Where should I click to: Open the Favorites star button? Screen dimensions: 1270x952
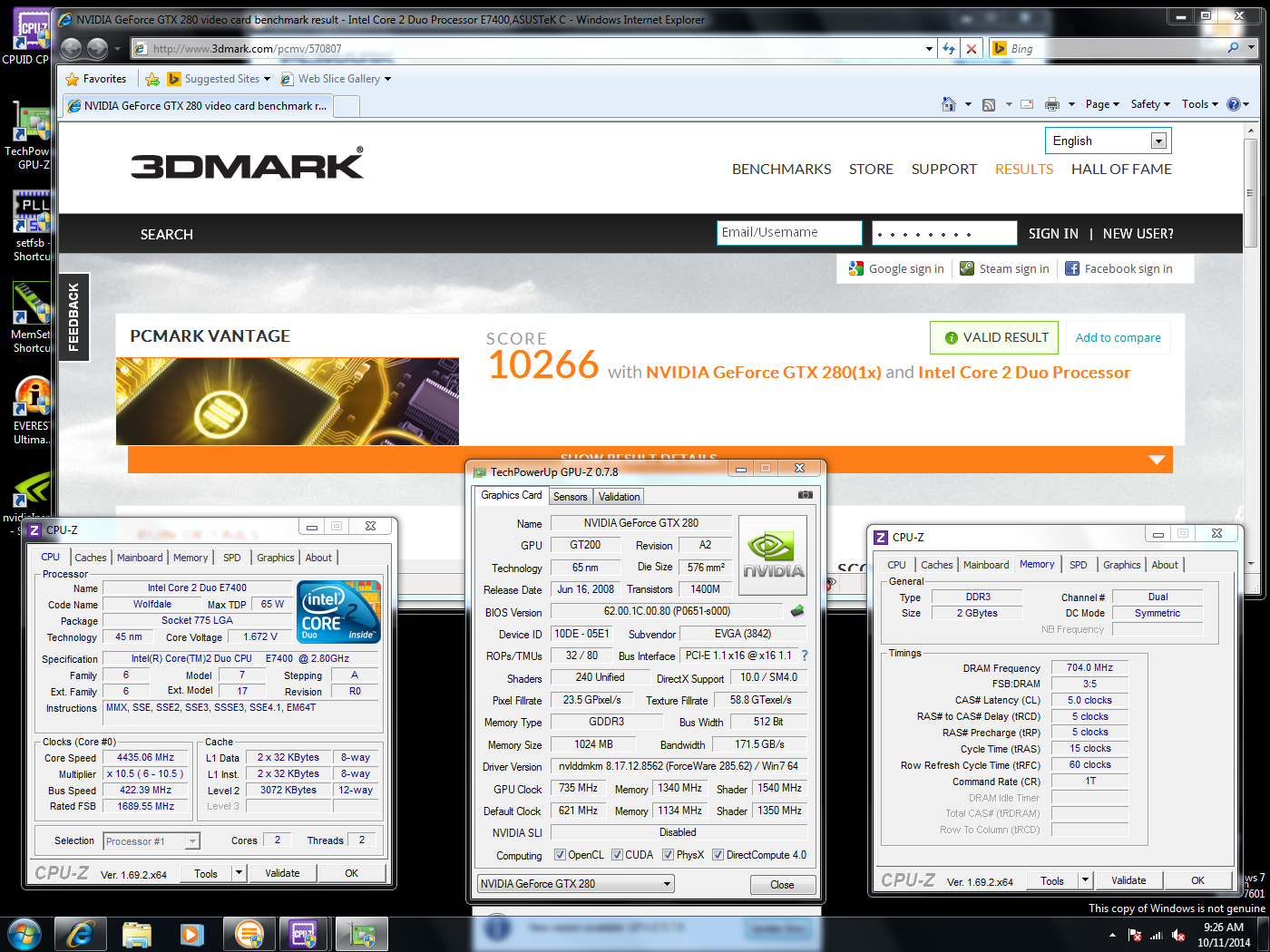click(x=96, y=79)
